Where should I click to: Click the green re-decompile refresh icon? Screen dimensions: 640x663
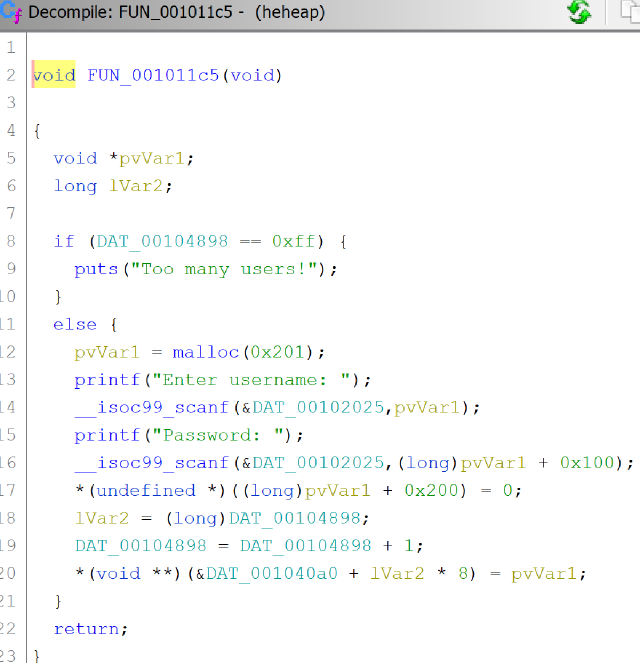pyautogui.click(x=579, y=12)
